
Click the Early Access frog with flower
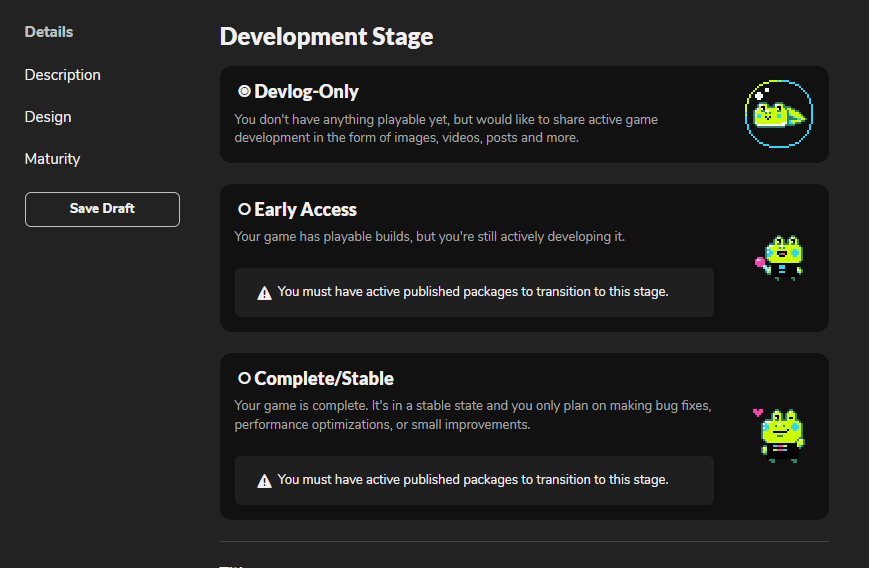tap(781, 257)
